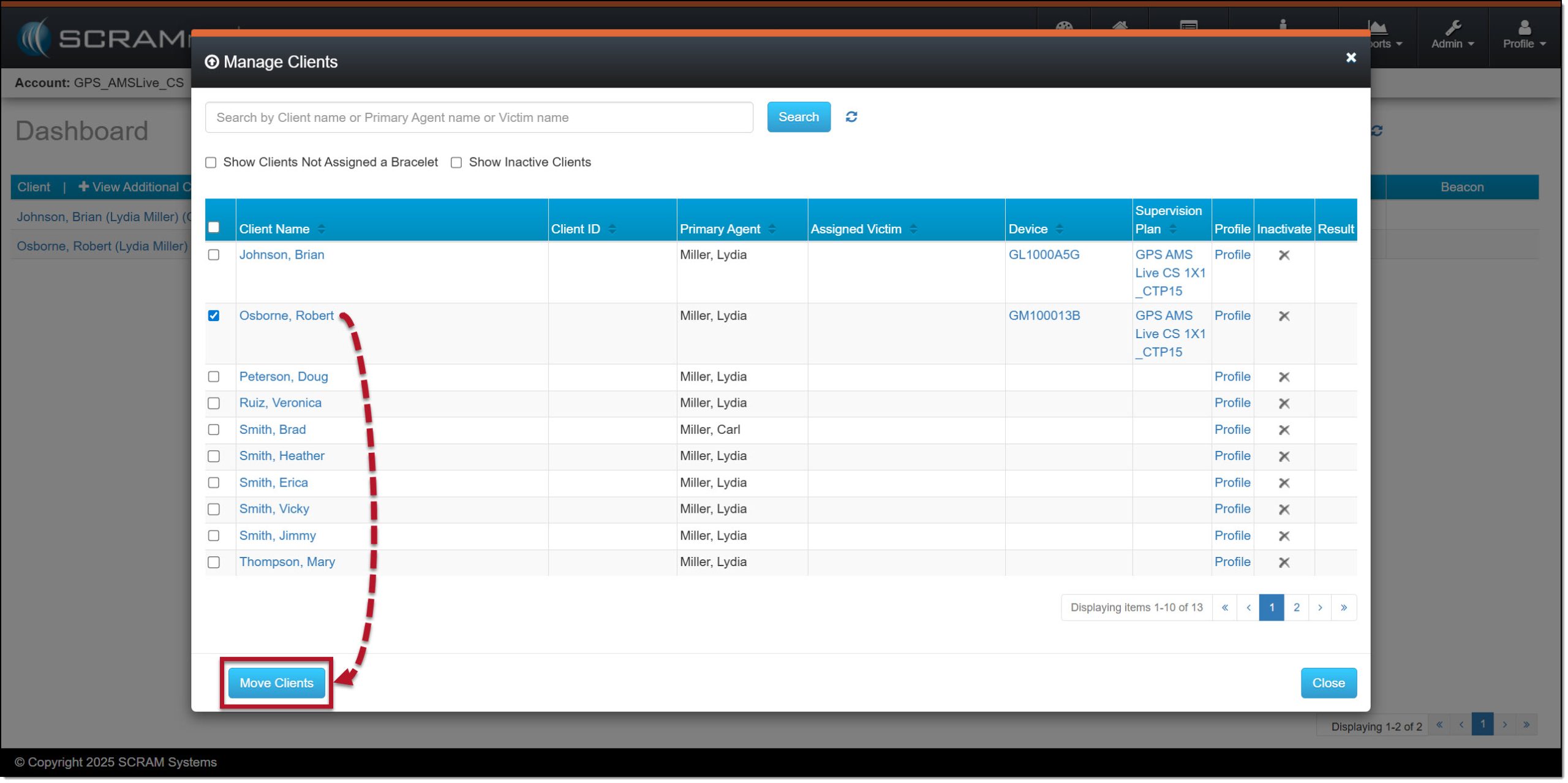Open device link GM100013B
The width and height of the screenshot is (1568, 783).
tap(1044, 316)
